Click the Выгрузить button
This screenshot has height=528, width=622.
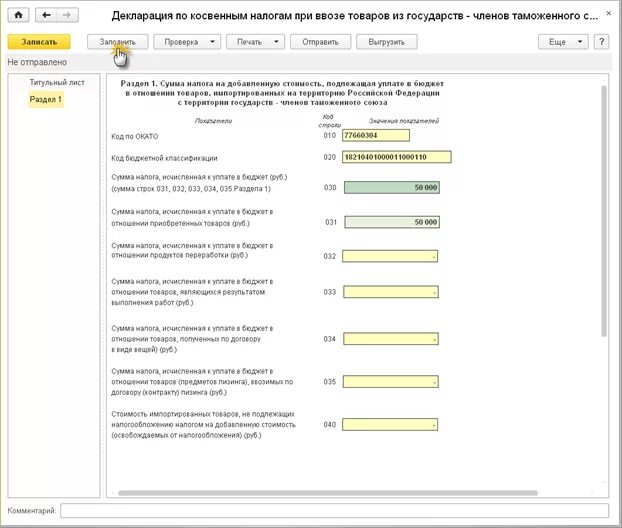386,42
